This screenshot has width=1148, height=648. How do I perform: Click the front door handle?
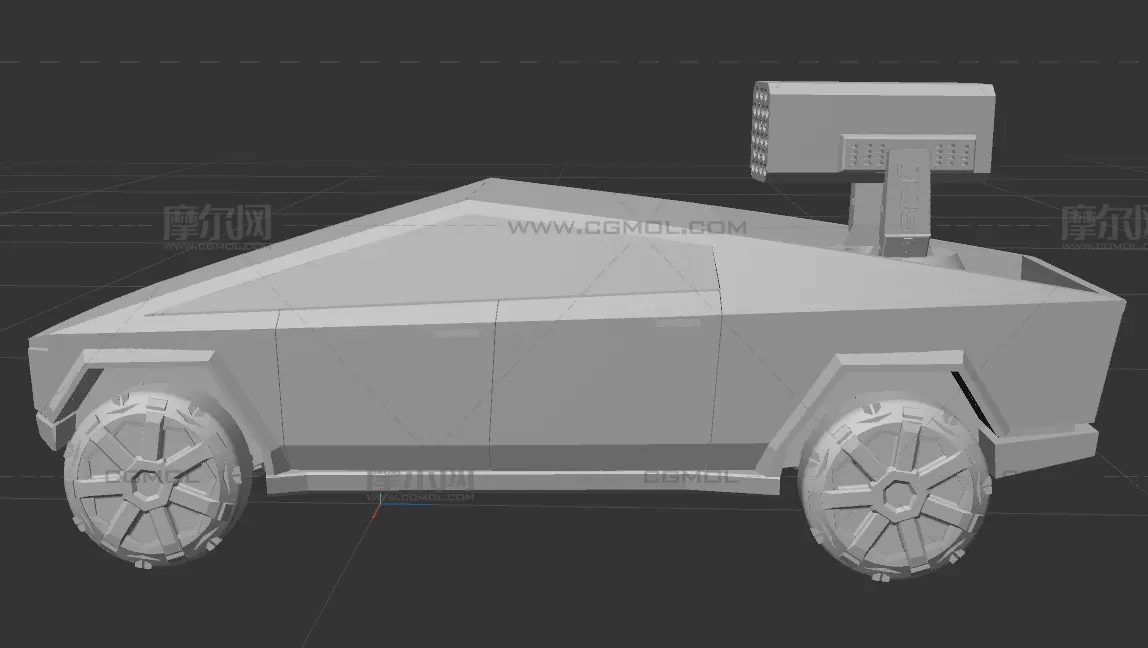[448, 336]
